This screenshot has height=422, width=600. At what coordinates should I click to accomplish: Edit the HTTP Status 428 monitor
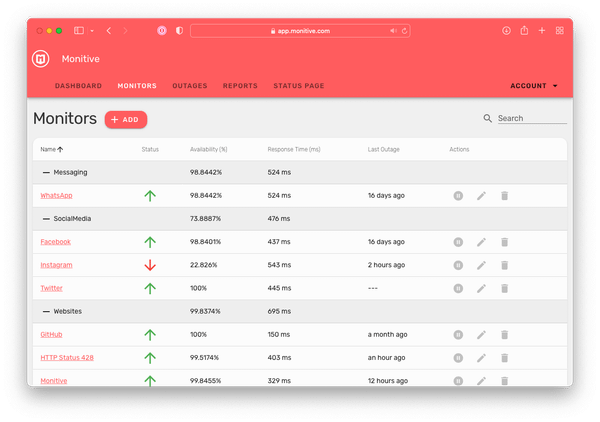(x=481, y=358)
